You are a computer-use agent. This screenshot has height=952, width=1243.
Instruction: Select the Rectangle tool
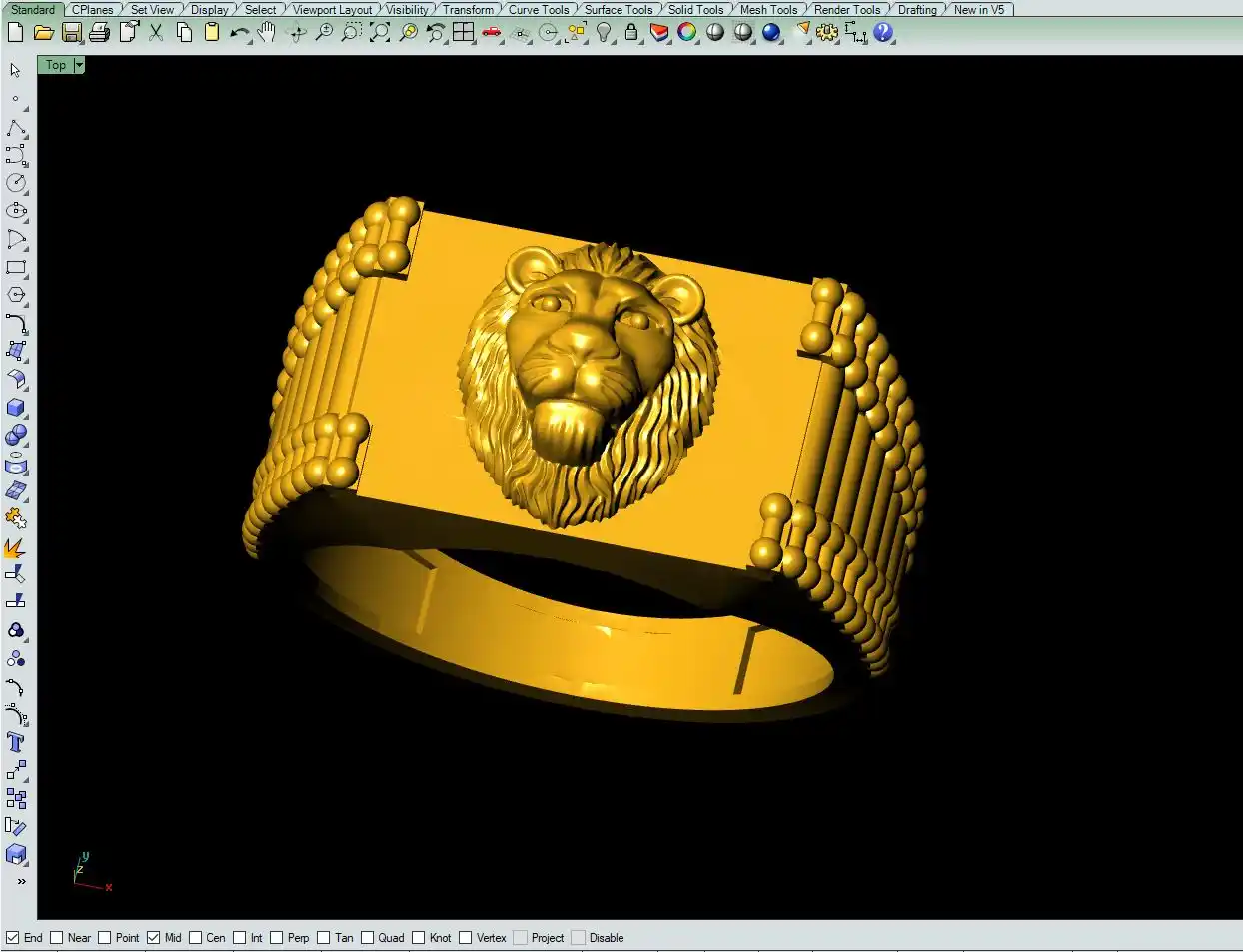tap(16, 268)
